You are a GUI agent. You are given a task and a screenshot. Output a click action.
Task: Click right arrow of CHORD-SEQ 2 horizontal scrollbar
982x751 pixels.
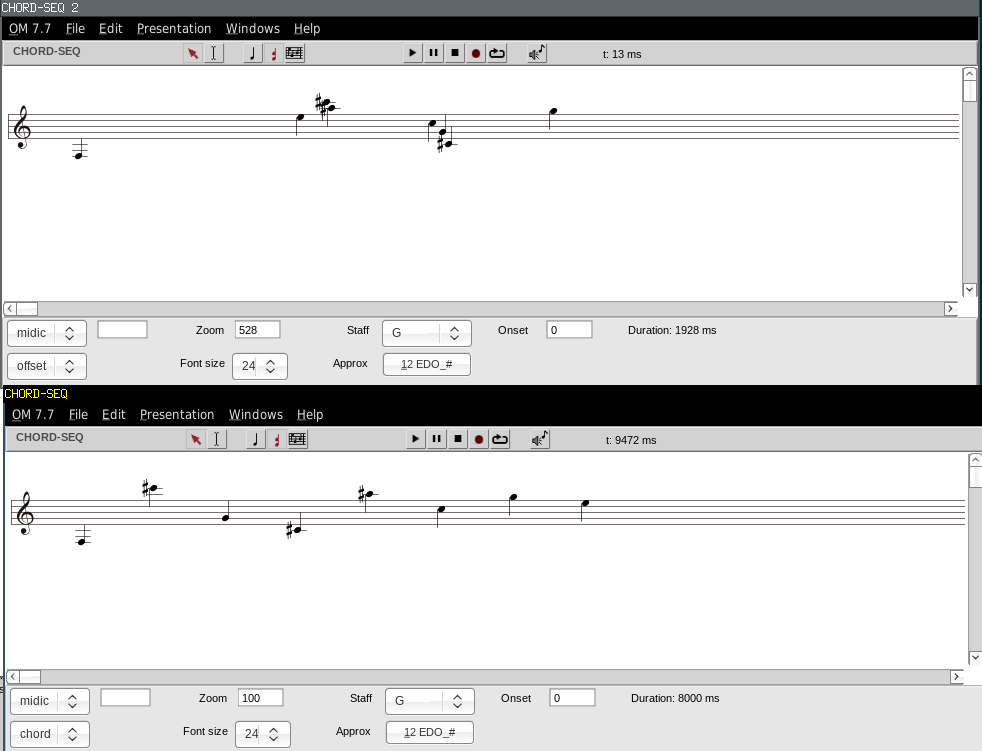pos(951,309)
